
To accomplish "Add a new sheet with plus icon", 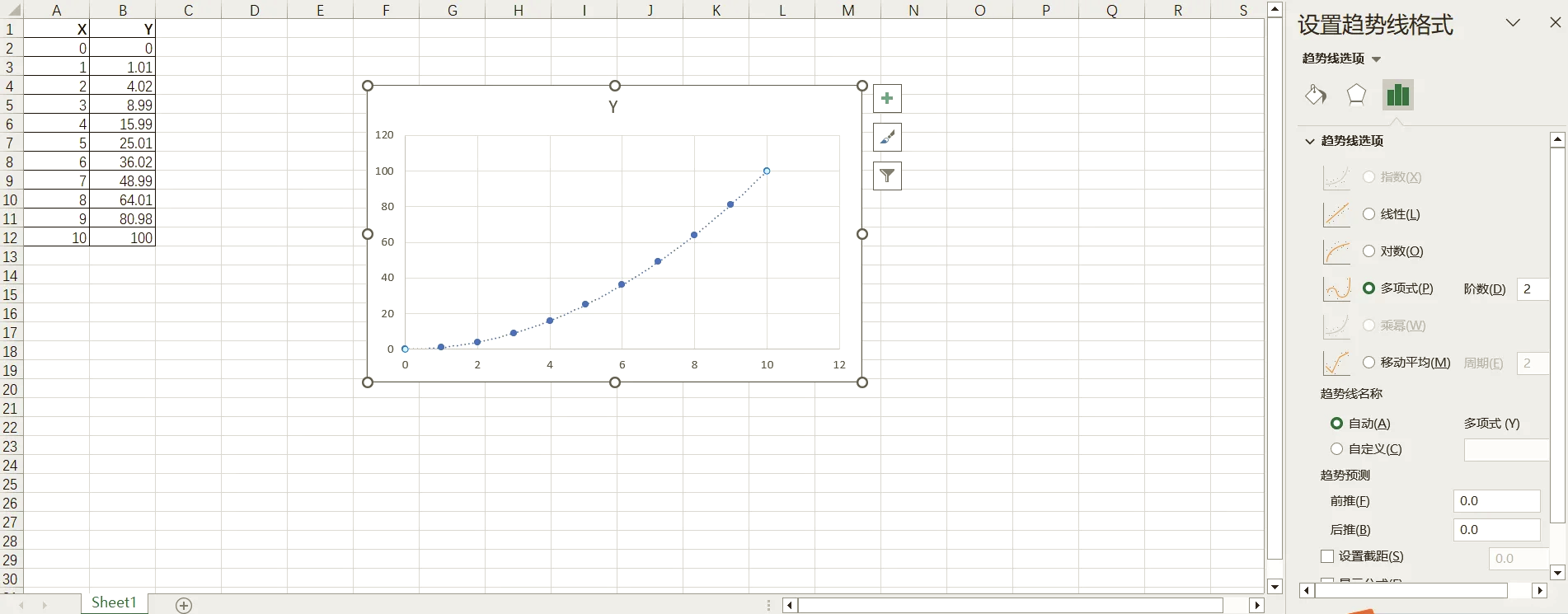I will click(x=184, y=606).
